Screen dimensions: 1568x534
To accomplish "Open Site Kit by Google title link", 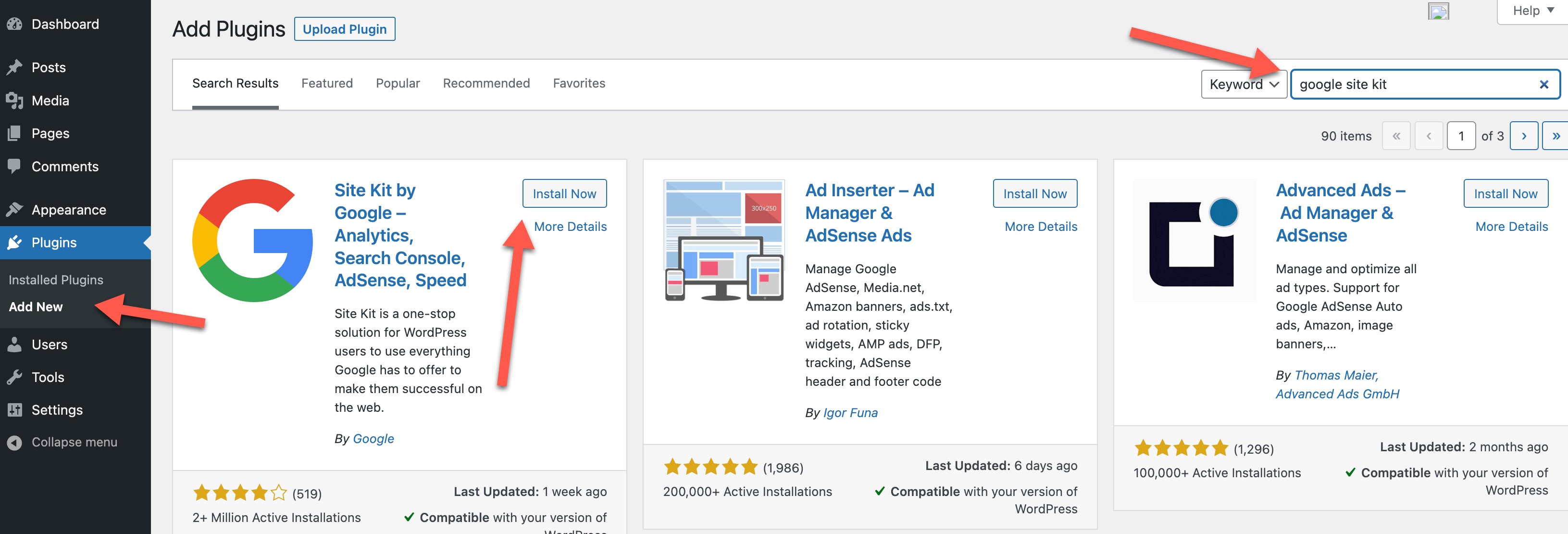I will pyautogui.click(x=400, y=235).
